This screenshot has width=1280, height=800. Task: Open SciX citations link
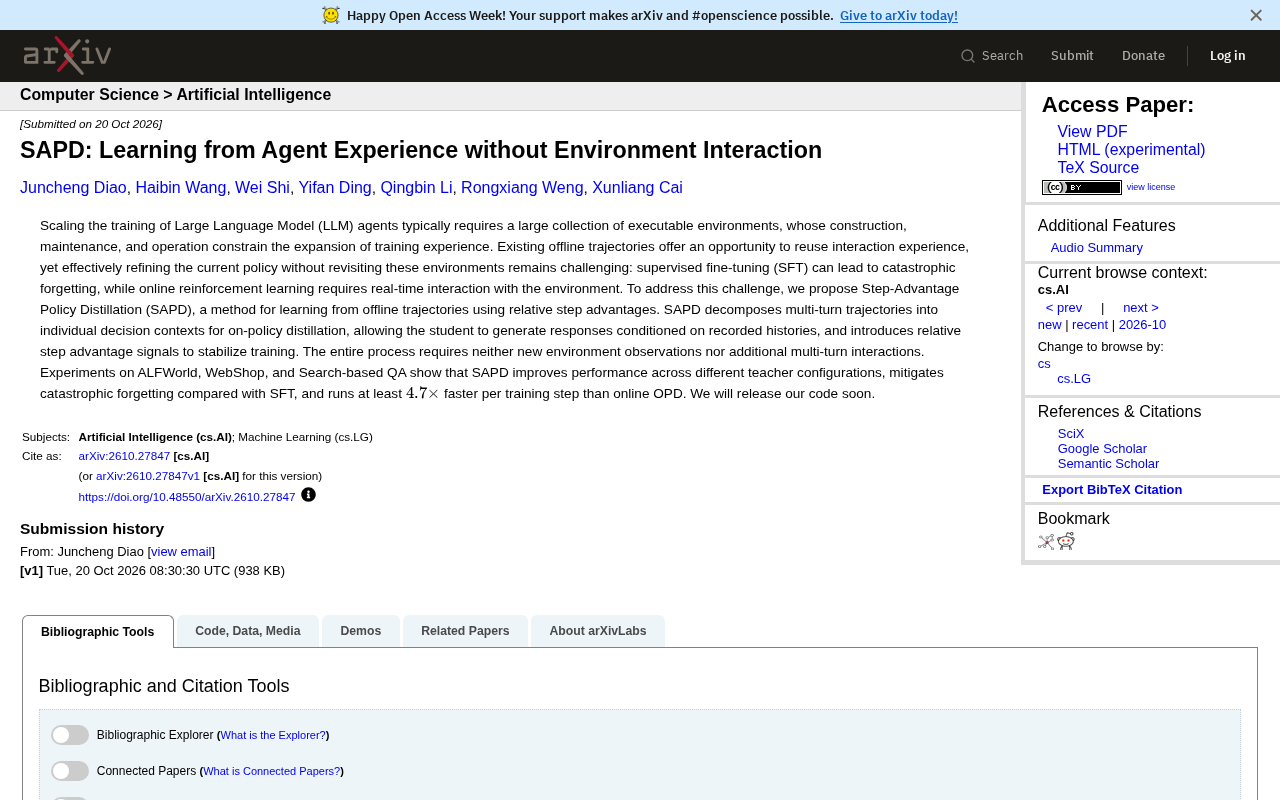point(1071,434)
